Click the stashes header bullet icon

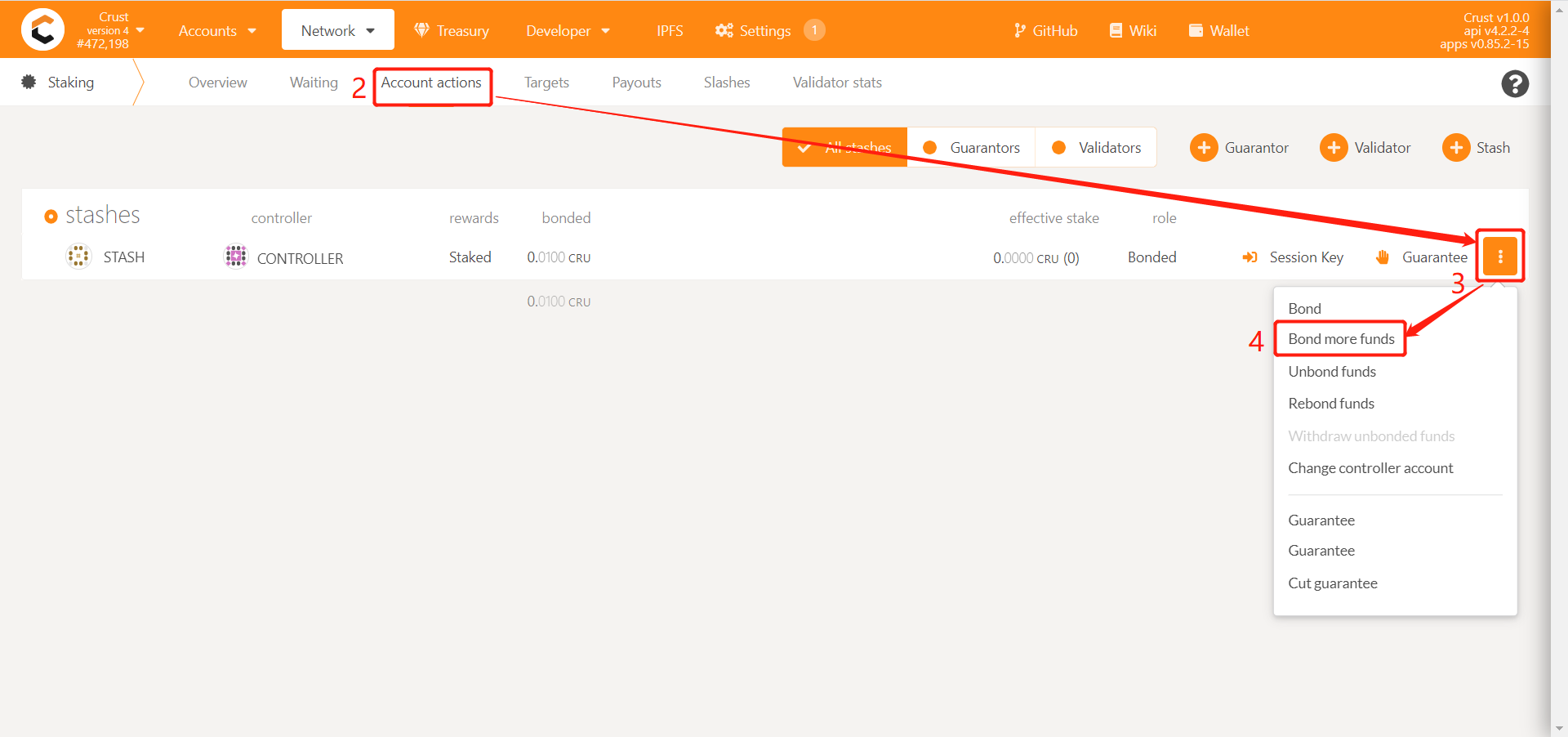51,216
